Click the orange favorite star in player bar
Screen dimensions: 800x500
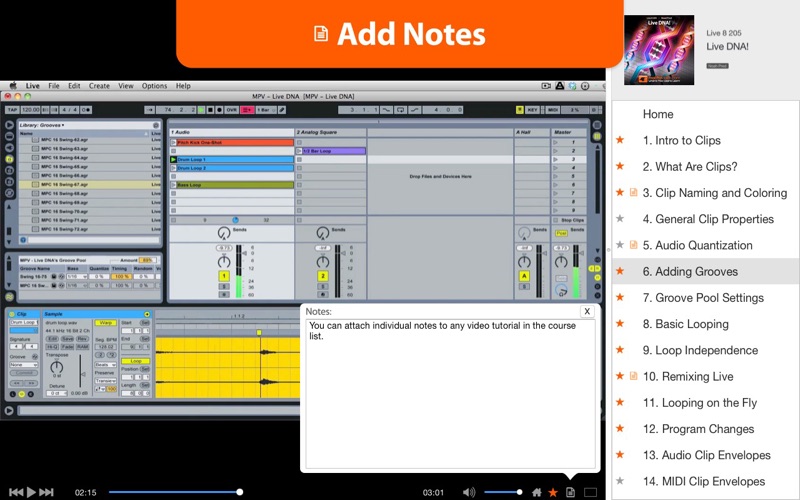click(553, 492)
